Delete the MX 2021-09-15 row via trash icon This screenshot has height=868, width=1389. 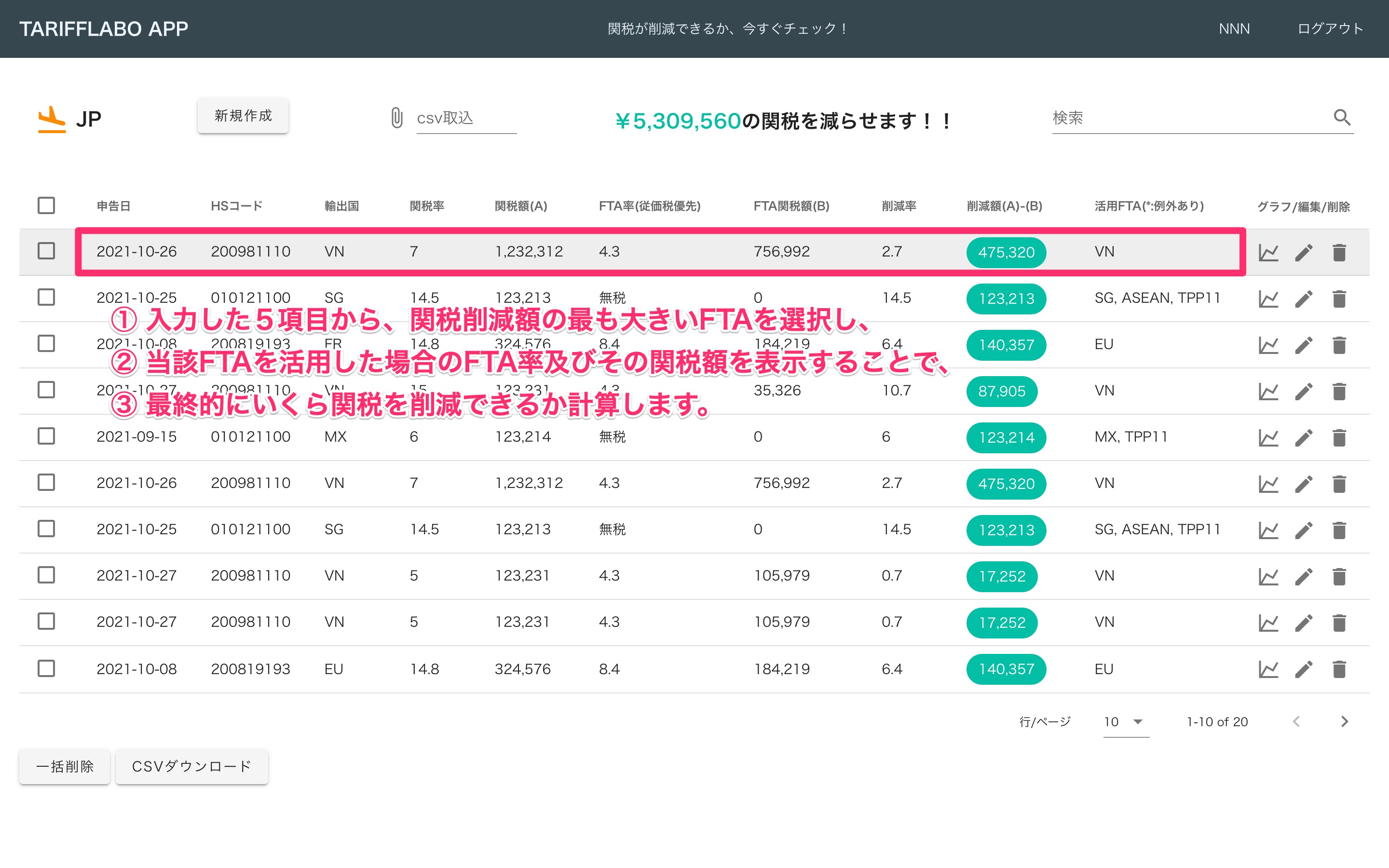[1339, 438]
